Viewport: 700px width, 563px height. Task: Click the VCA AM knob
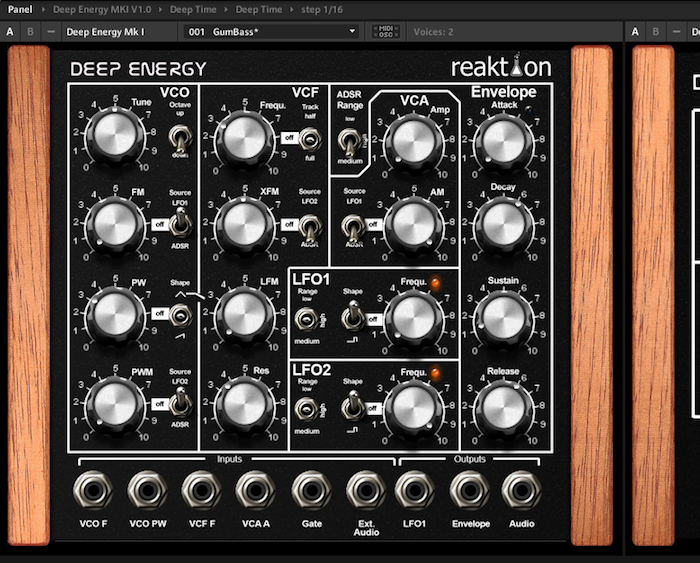click(414, 225)
